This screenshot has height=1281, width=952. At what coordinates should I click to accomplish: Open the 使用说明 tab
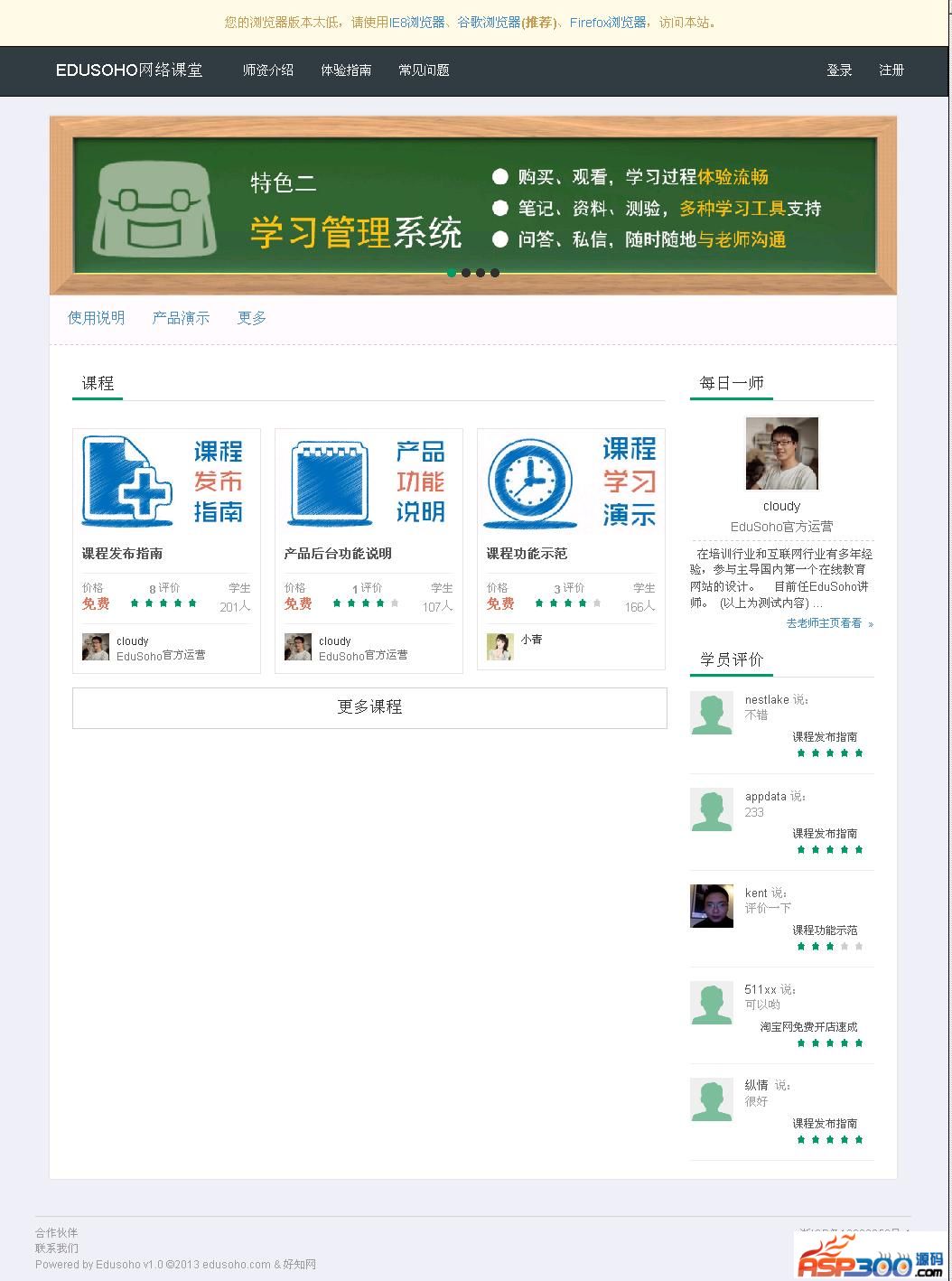(97, 318)
